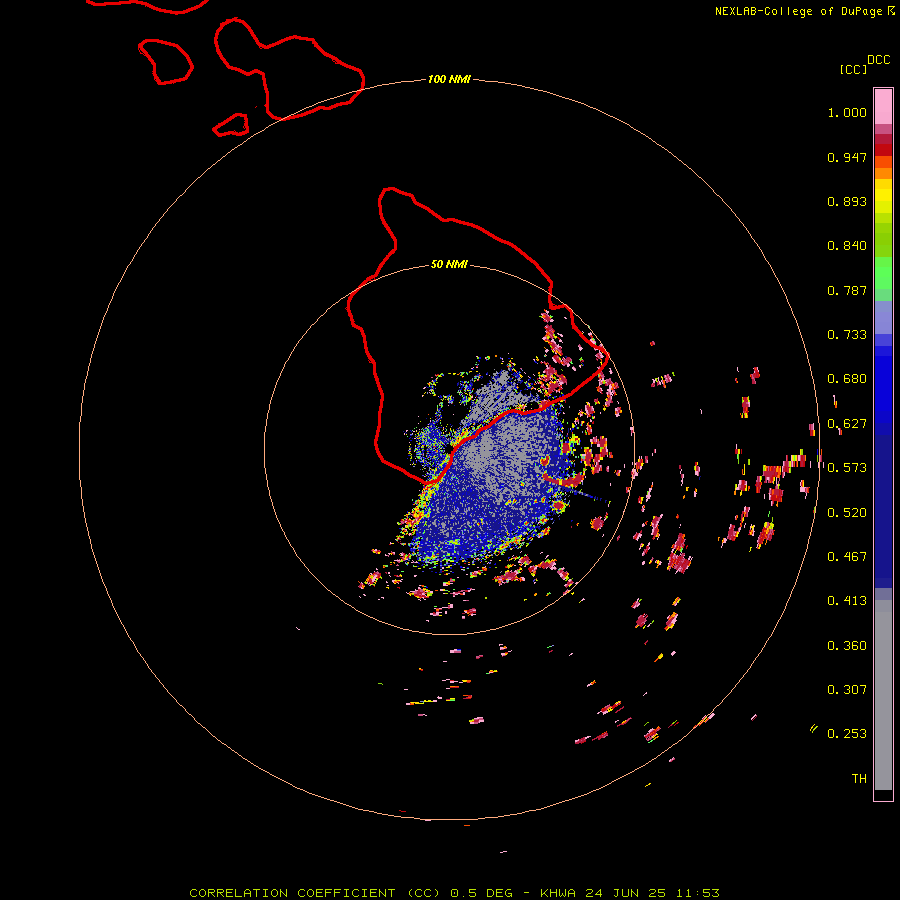Screen dimensions: 900x900
Task: Click the 50 NMI range ring label
Action: (449, 264)
